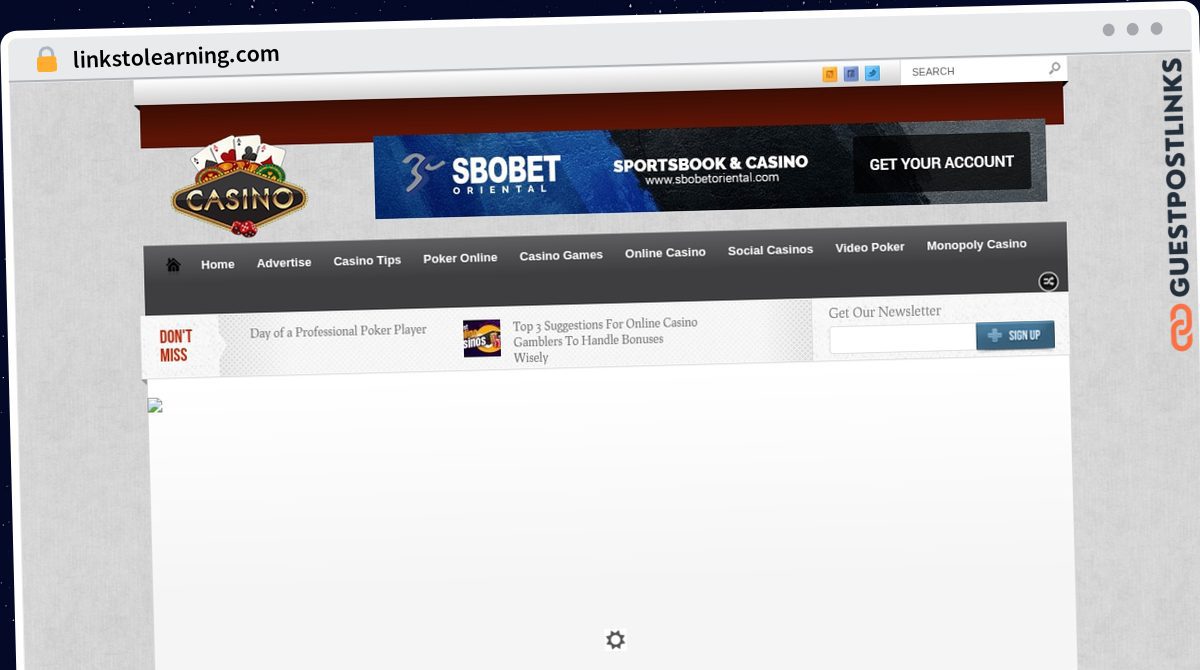Open the 'Top 3 Suggestions' casino bonuses article
The width and height of the screenshot is (1200, 670).
(x=604, y=340)
